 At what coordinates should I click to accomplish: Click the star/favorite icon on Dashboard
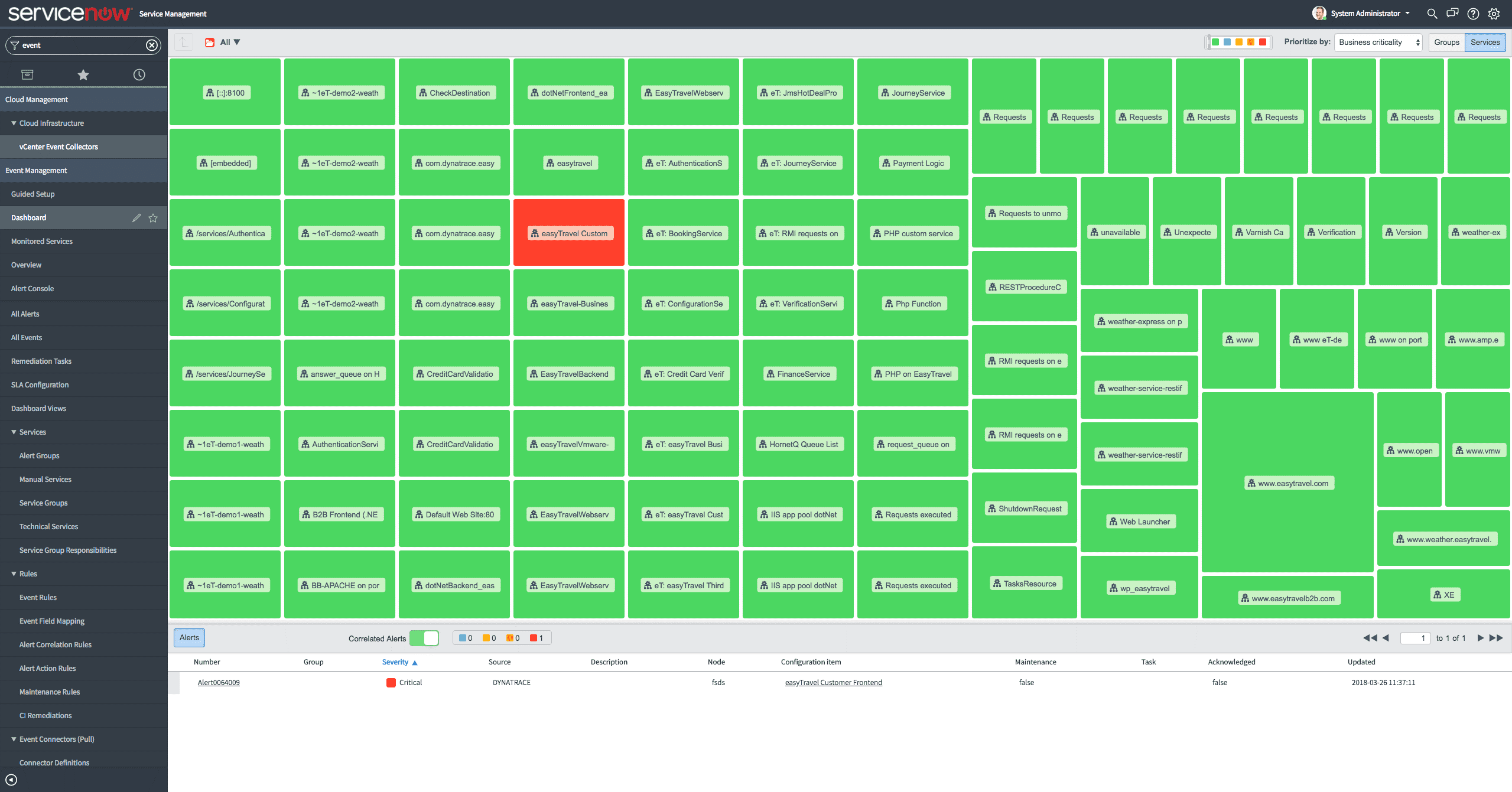tap(153, 217)
